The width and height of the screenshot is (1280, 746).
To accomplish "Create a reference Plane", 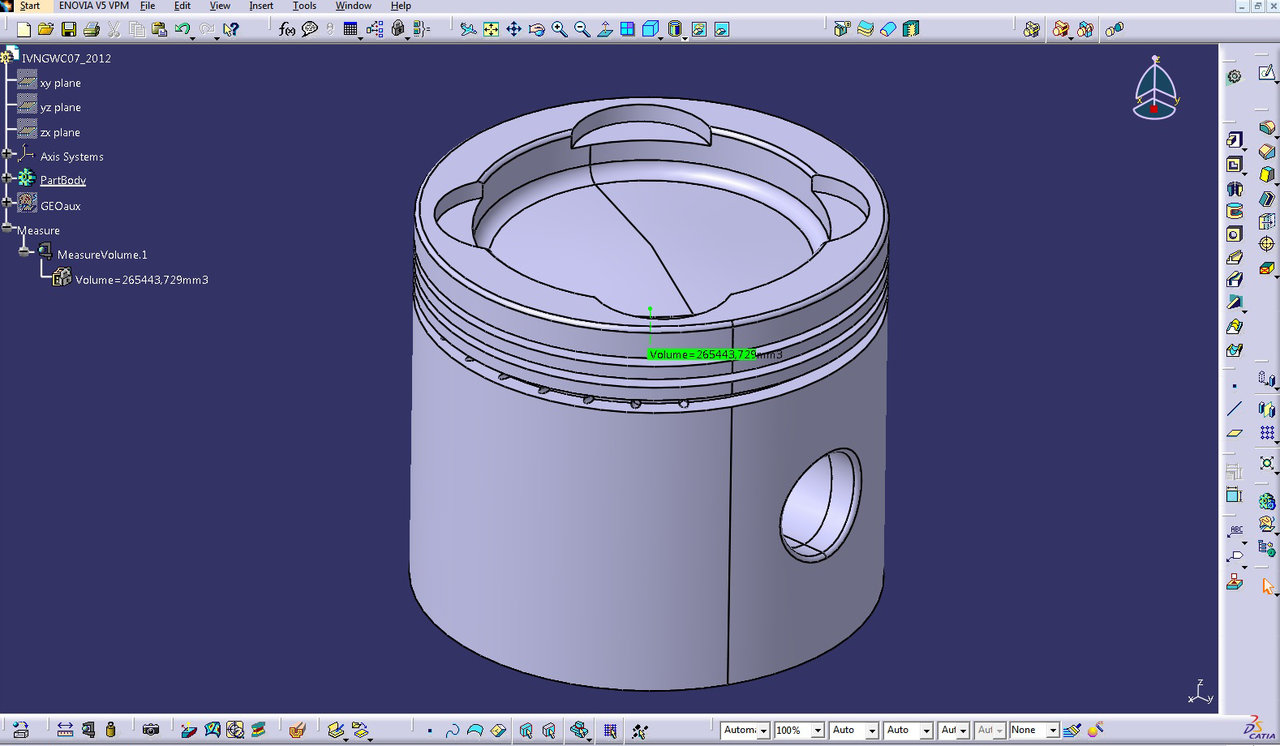I will (1235, 432).
